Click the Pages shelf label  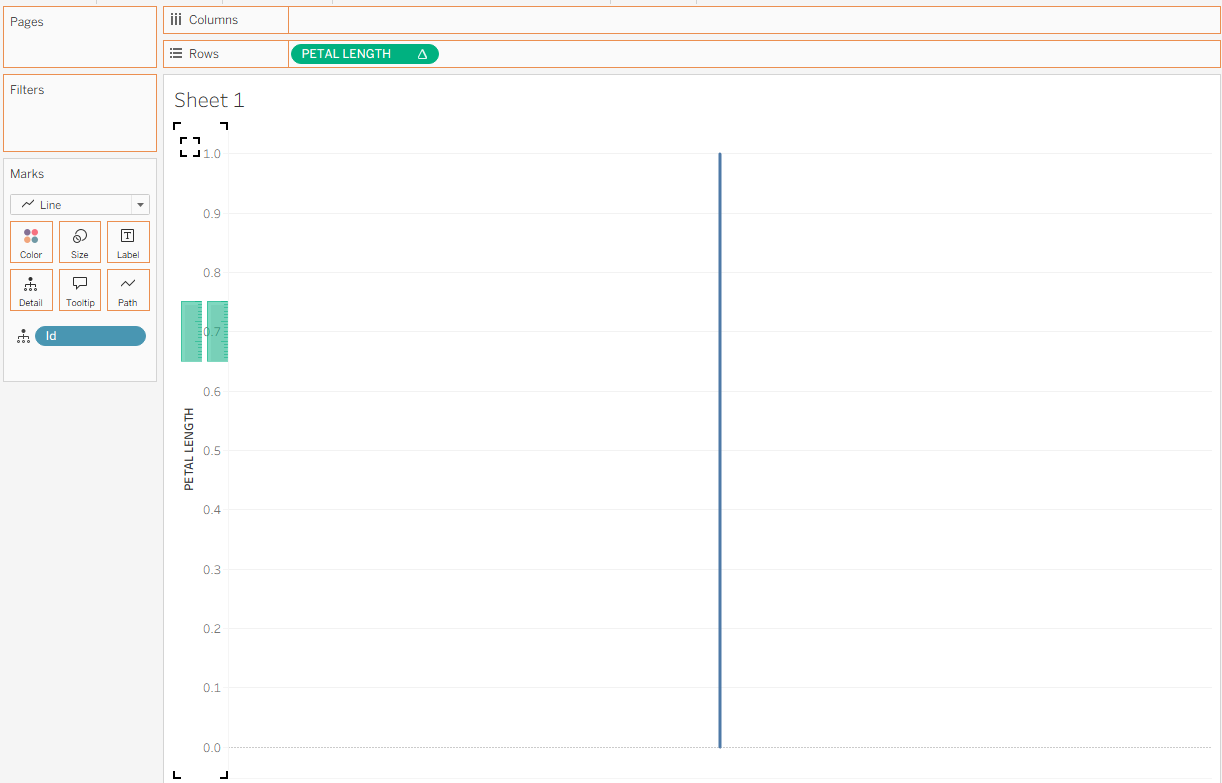click(x=27, y=22)
